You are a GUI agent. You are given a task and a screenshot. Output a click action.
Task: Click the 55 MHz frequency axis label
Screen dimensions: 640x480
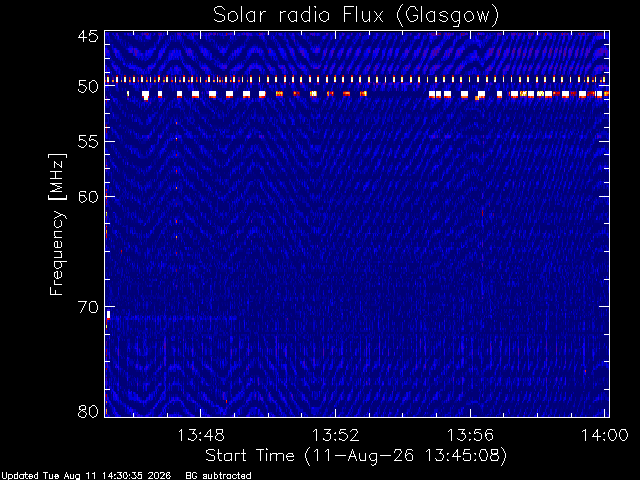[88, 142]
